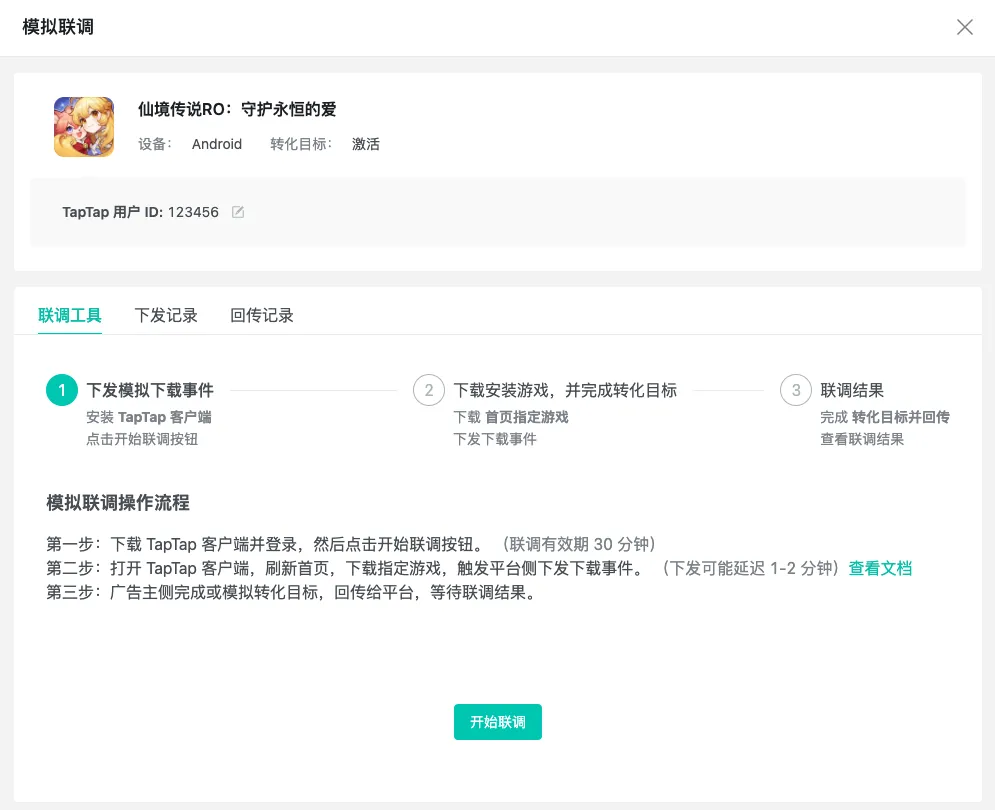Click the edit pencil icon beside TapTap 用户 ID
Screen dimensions: 995x810
[x=238, y=212]
